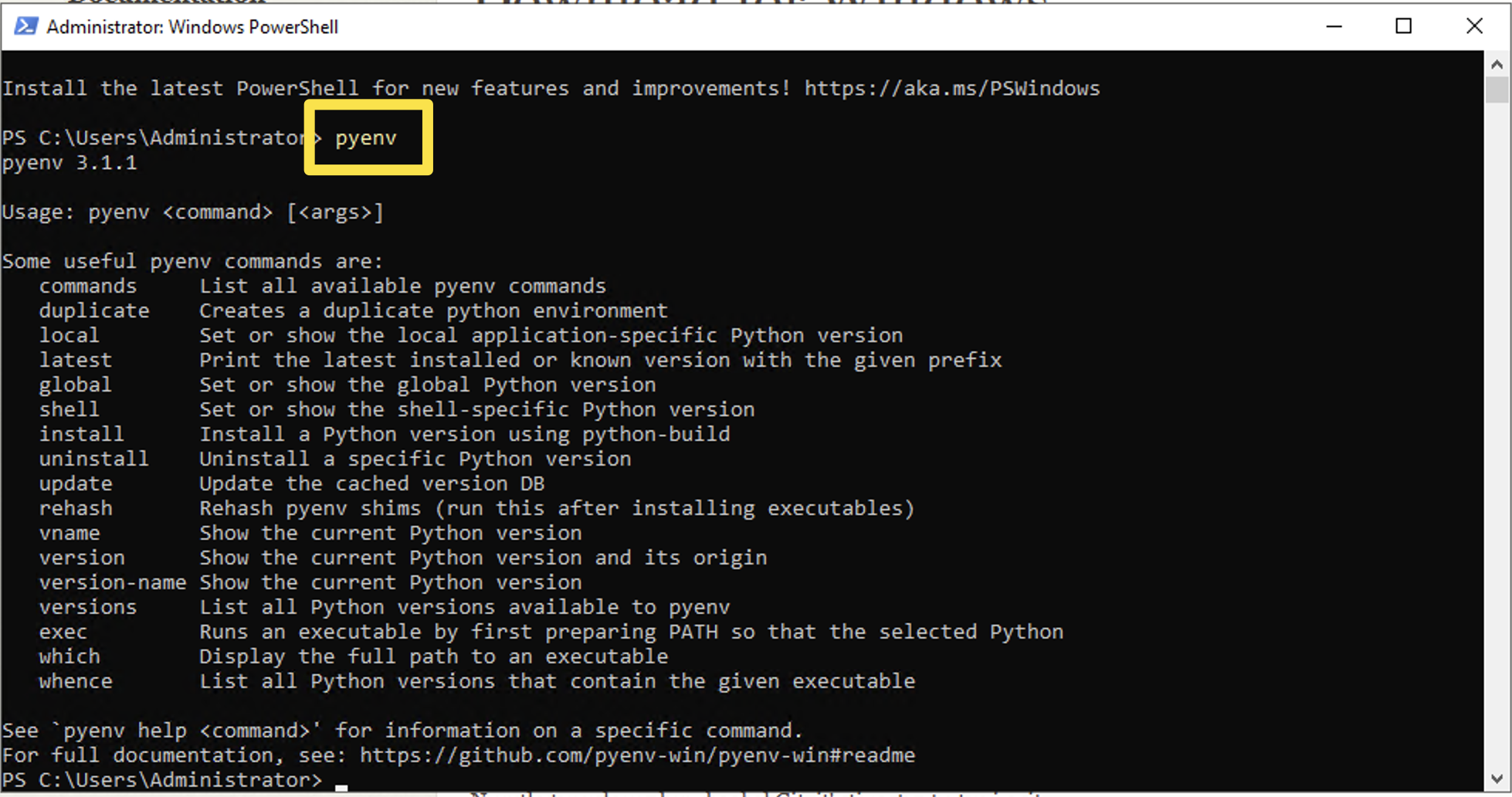The width and height of the screenshot is (1512, 797).
Task: Click 'List all available pyenv commands' description
Action: click(403, 286)
